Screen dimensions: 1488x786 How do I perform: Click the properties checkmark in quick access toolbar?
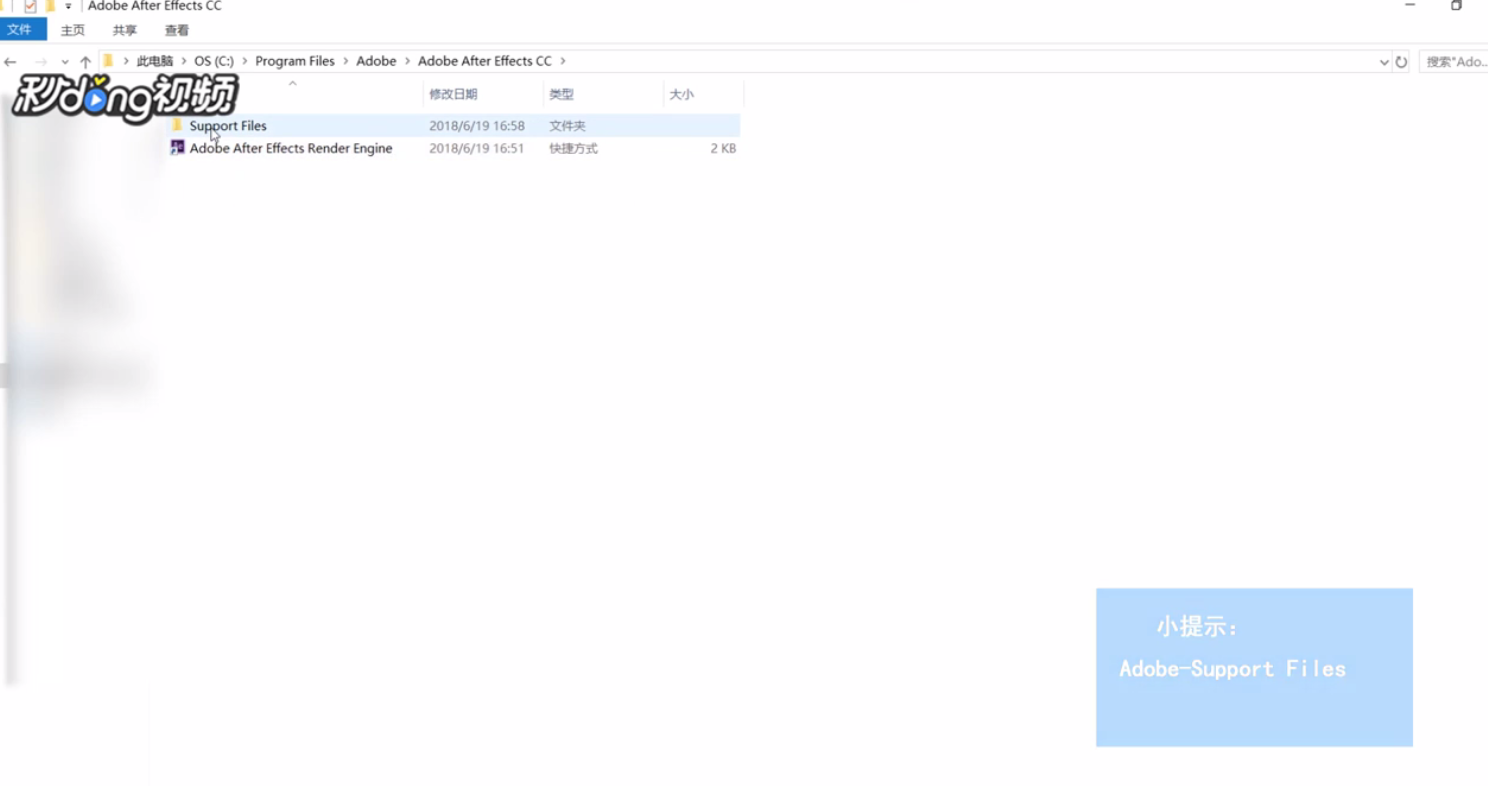pos(30,6)
